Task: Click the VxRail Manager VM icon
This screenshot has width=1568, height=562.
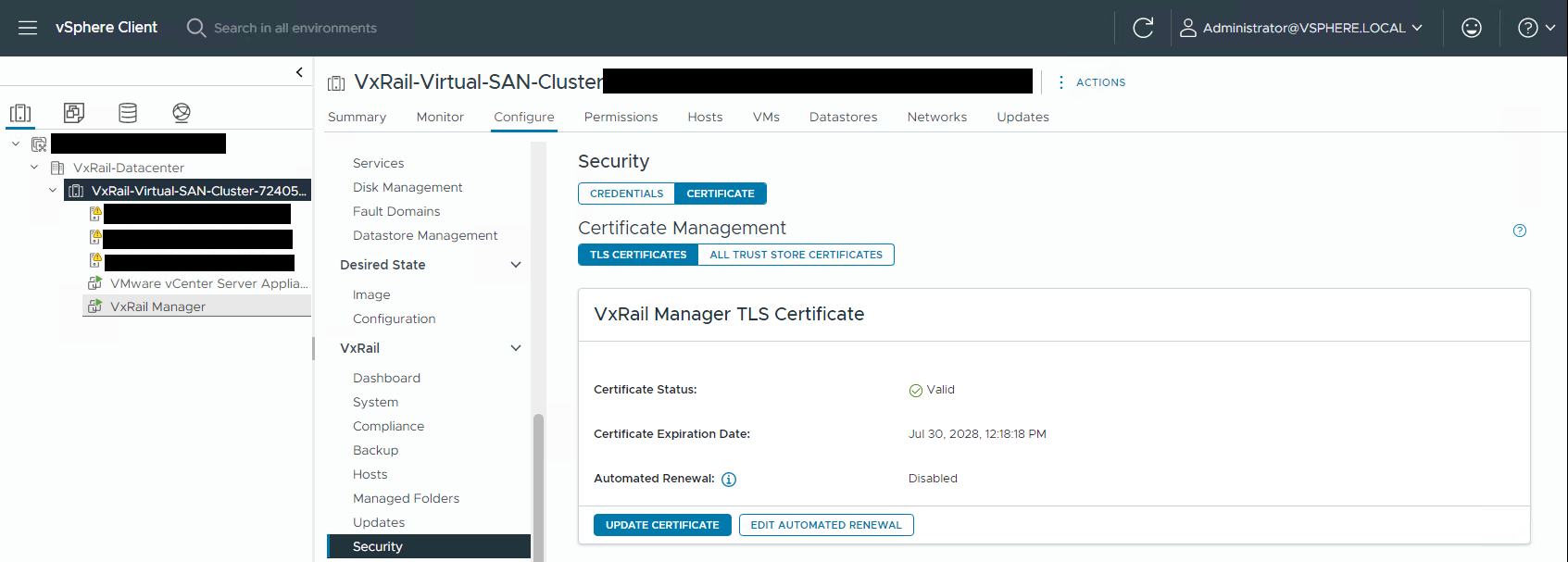Action: [94, 306]
